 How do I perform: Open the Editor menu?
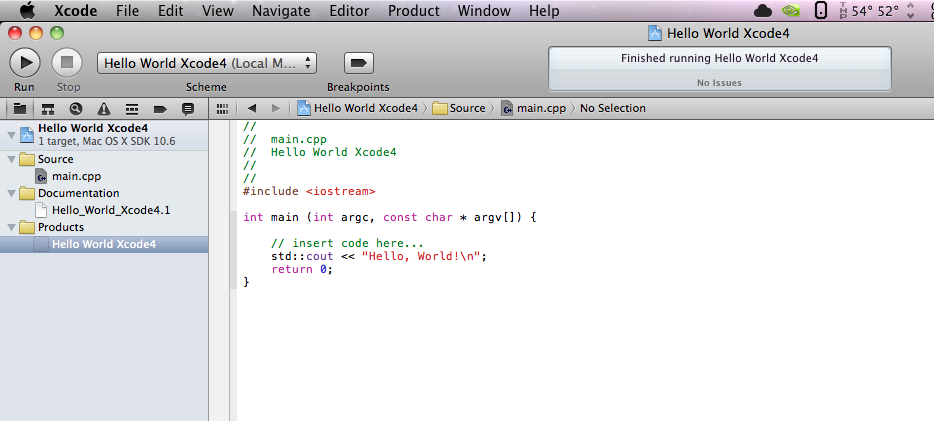[349, 11]
